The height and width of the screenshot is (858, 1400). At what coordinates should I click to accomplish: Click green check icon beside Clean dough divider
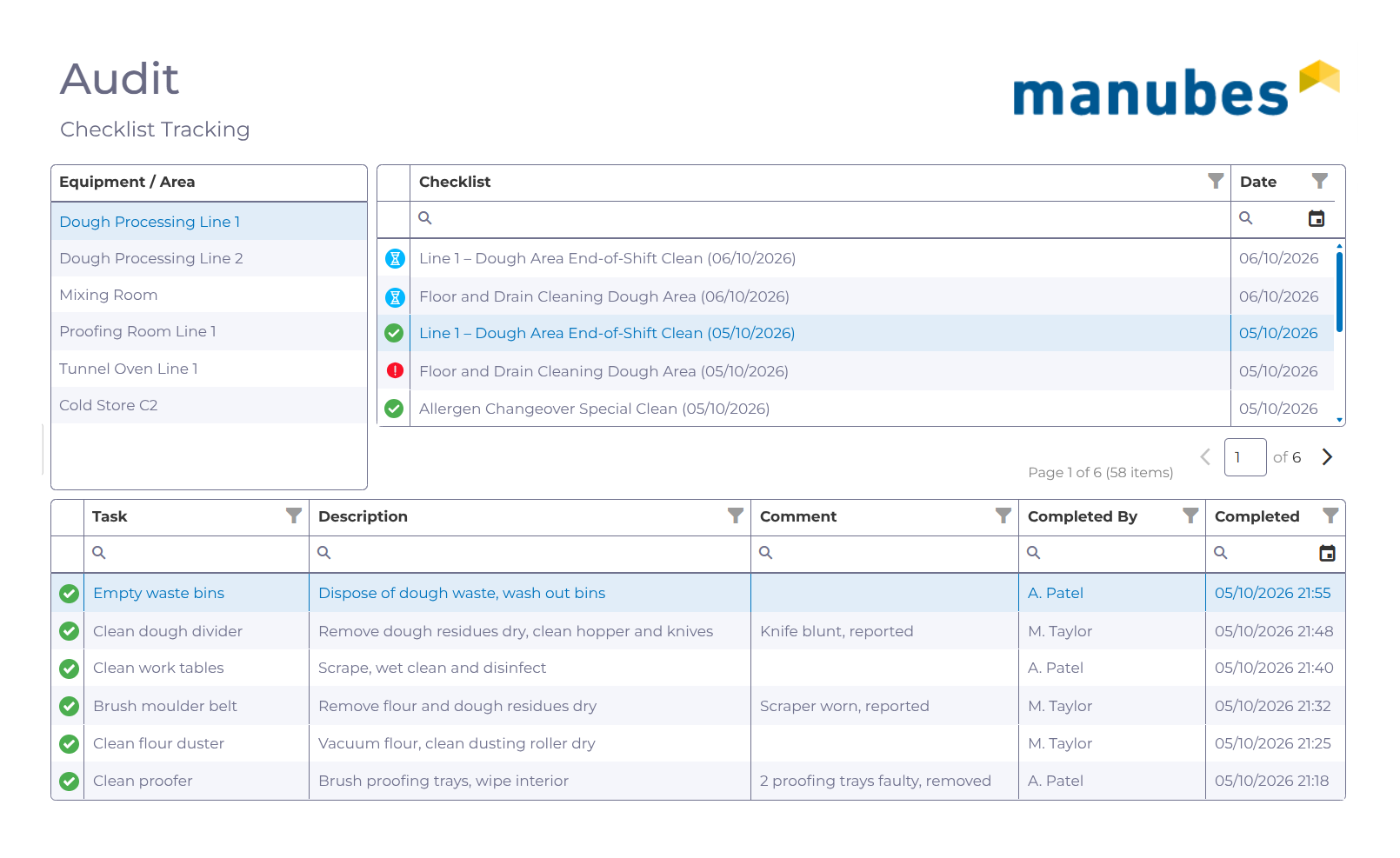(69, 631)
